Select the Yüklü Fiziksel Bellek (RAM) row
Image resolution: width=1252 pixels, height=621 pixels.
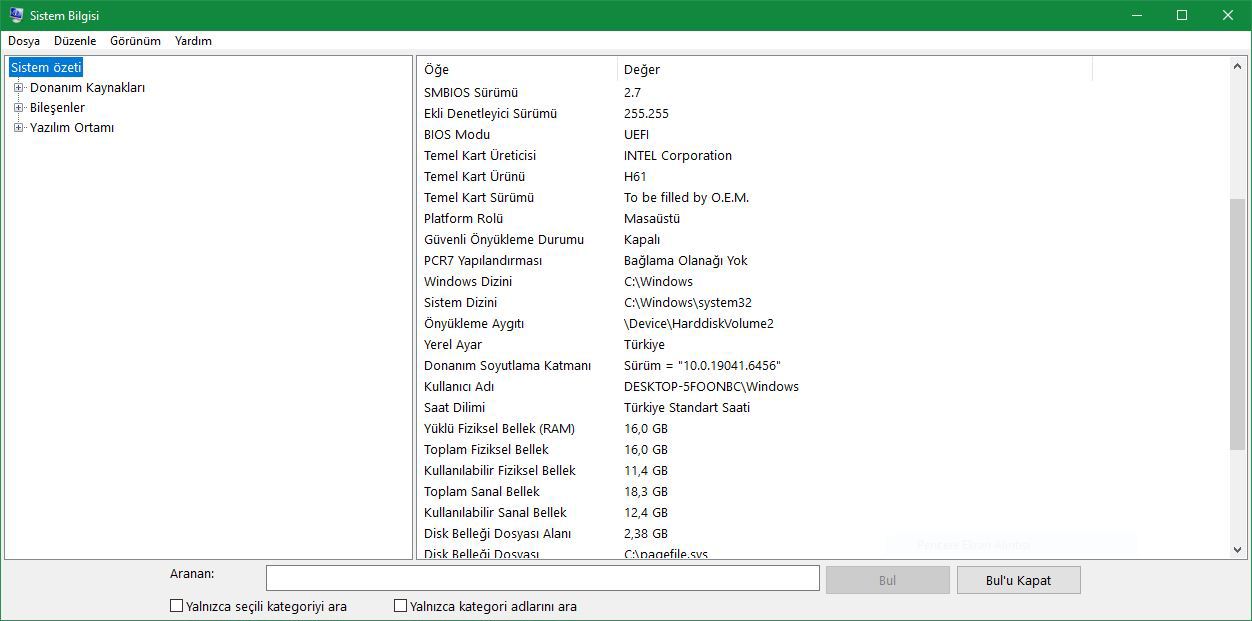tap(823, 429)
